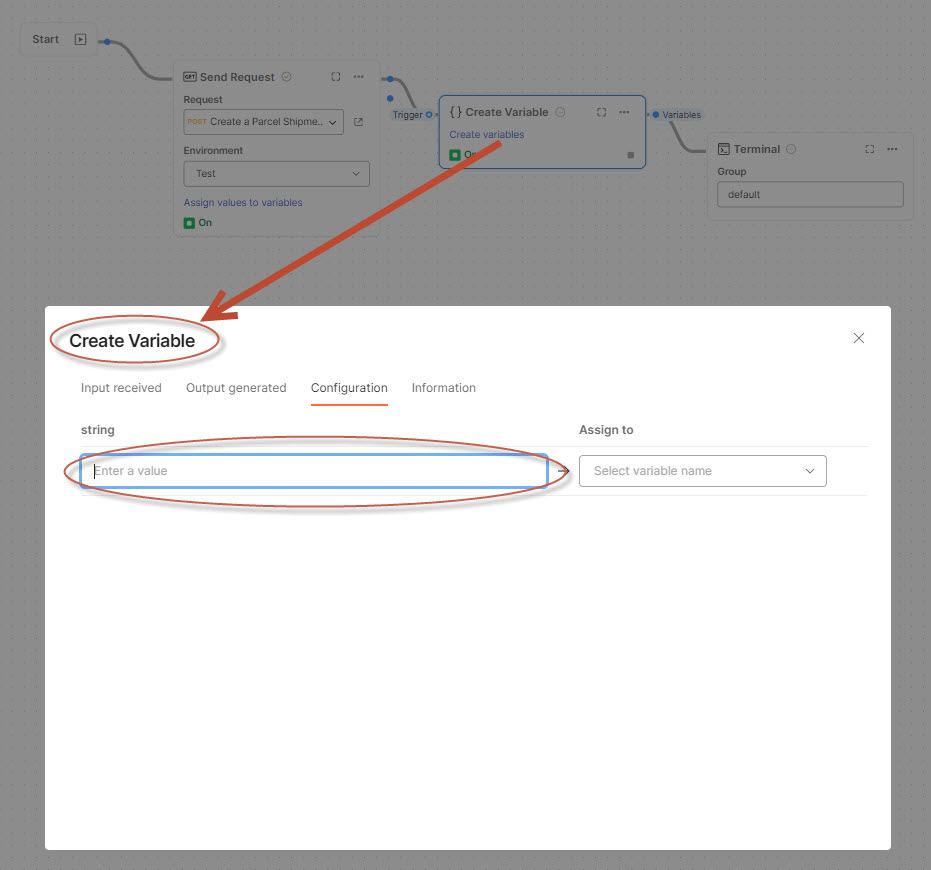Screen dimensions: 931x870
Task: Click the Assign values to variables link
Action: click(x=242, y=202)
